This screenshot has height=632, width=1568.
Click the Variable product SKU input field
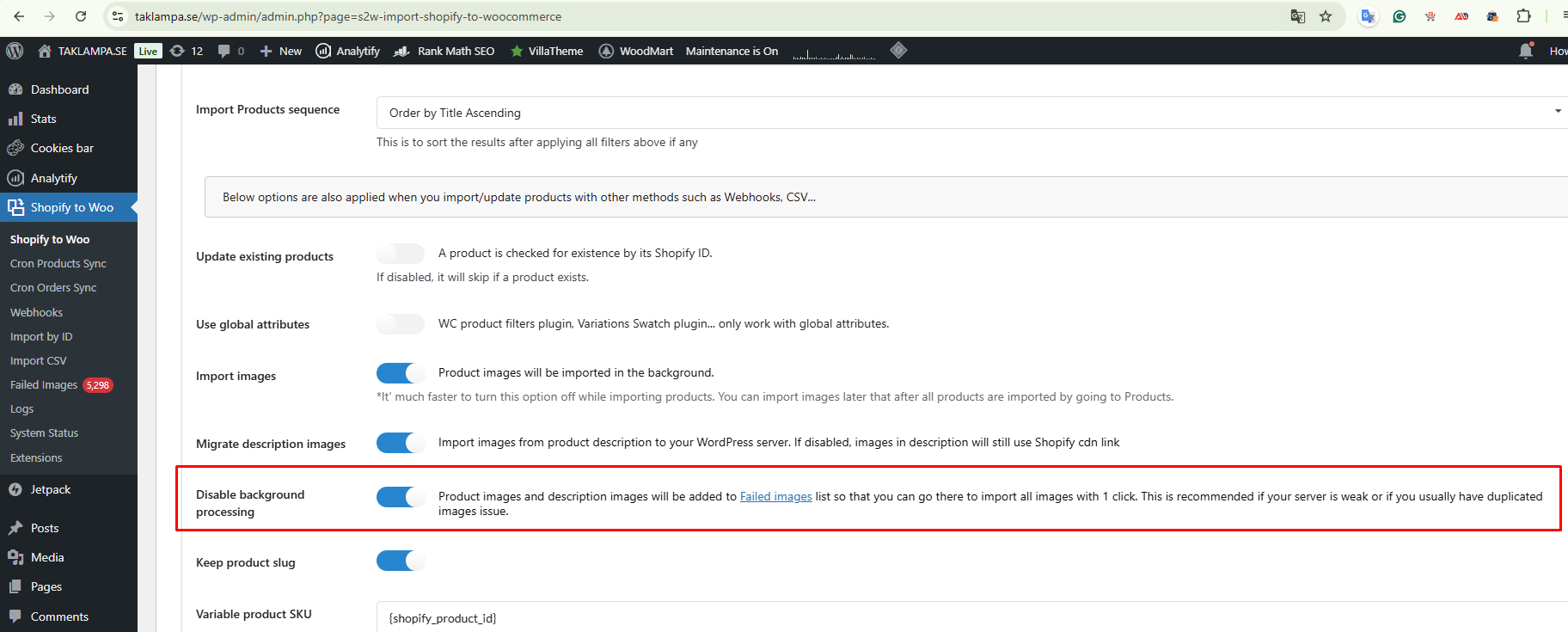point(971,617)
